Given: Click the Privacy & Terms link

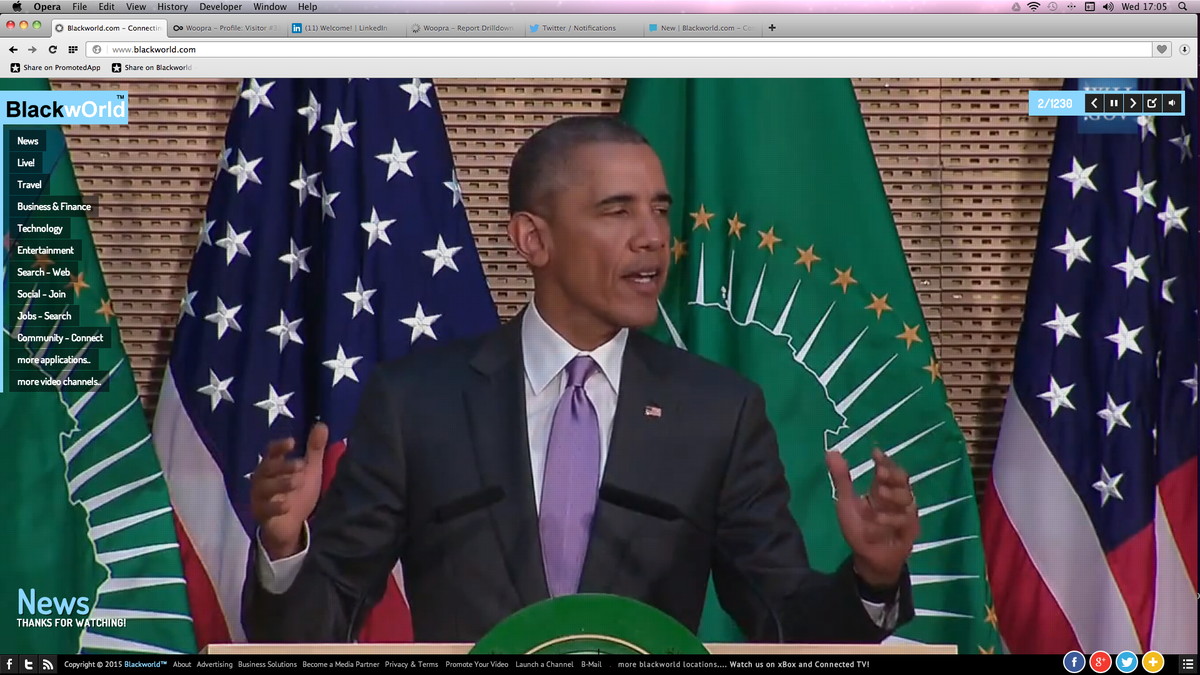Looking at the screenshot, I should pos(413,663).
